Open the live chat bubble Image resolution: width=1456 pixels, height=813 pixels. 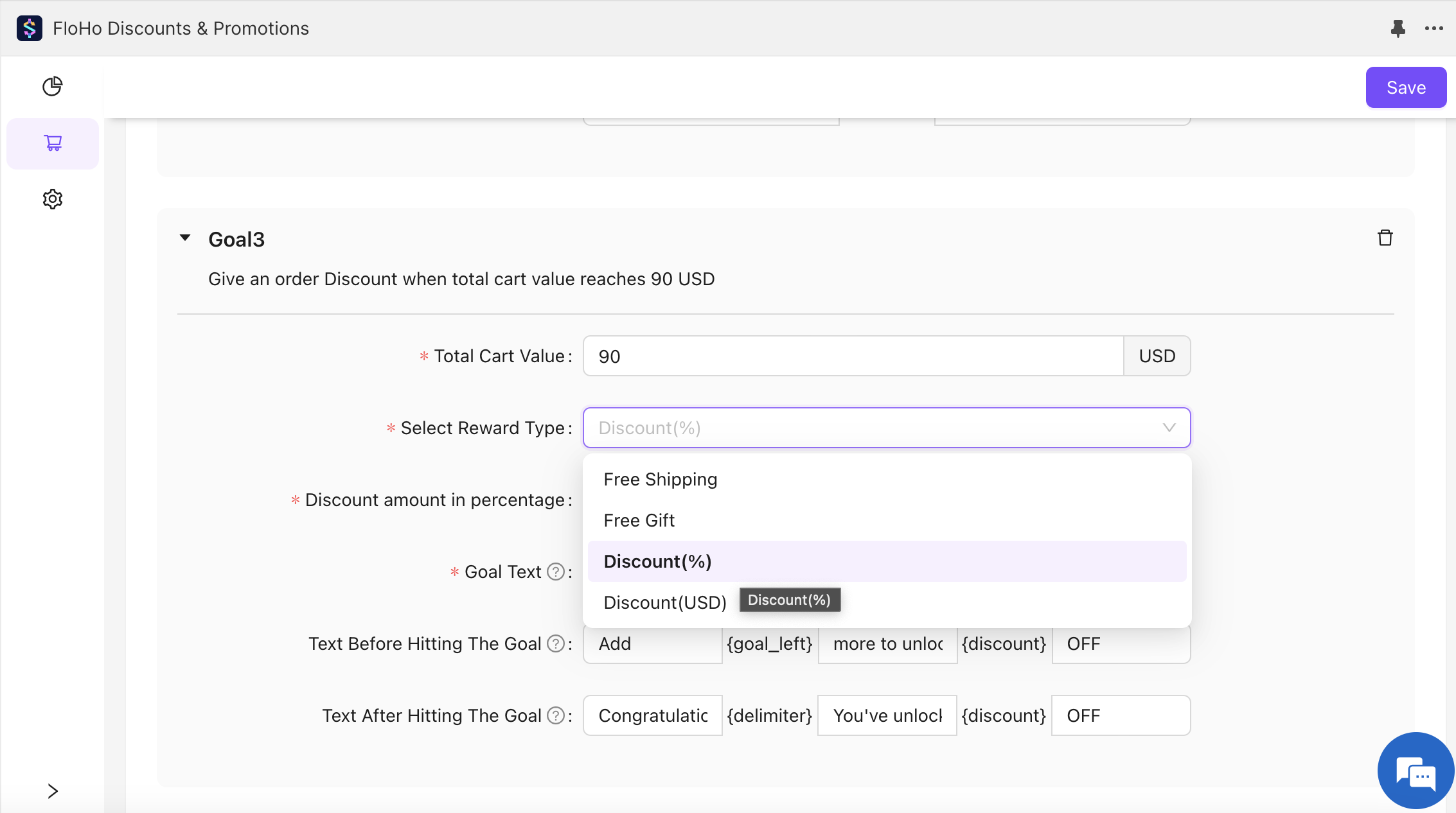tap(1416, 771)
